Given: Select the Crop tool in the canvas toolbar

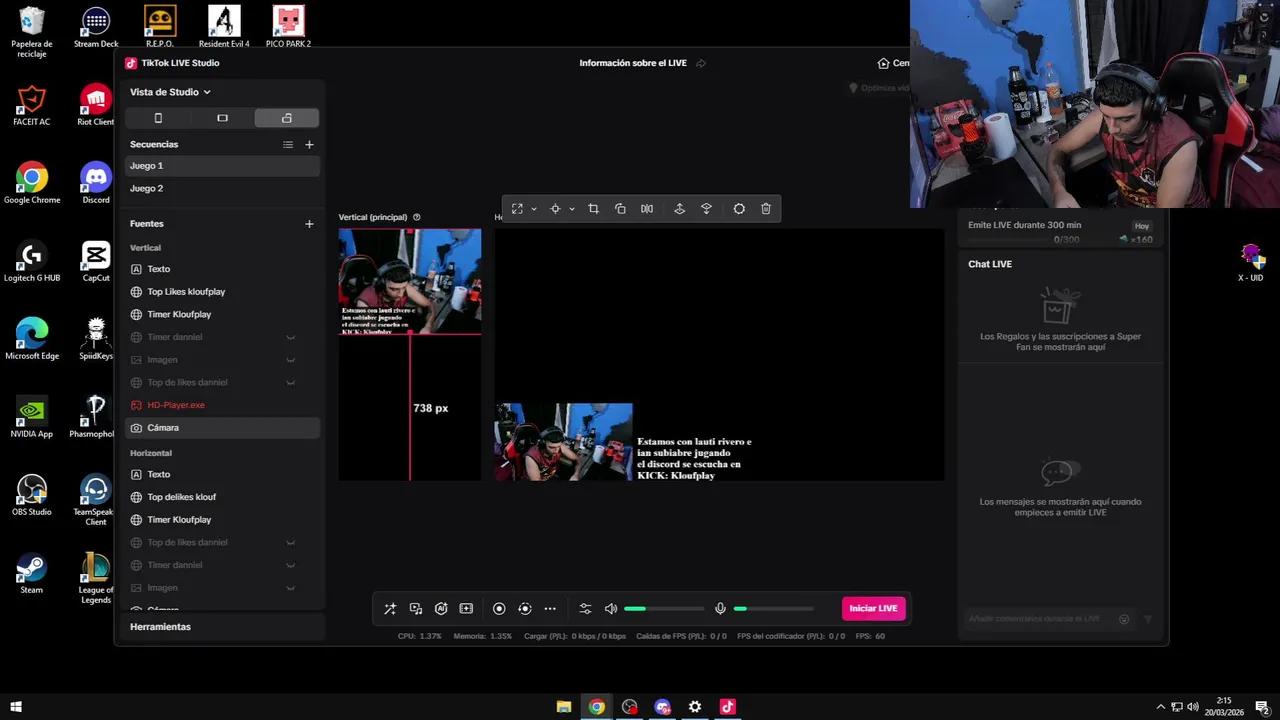Looking at the screenshot, I should [593, 208].
